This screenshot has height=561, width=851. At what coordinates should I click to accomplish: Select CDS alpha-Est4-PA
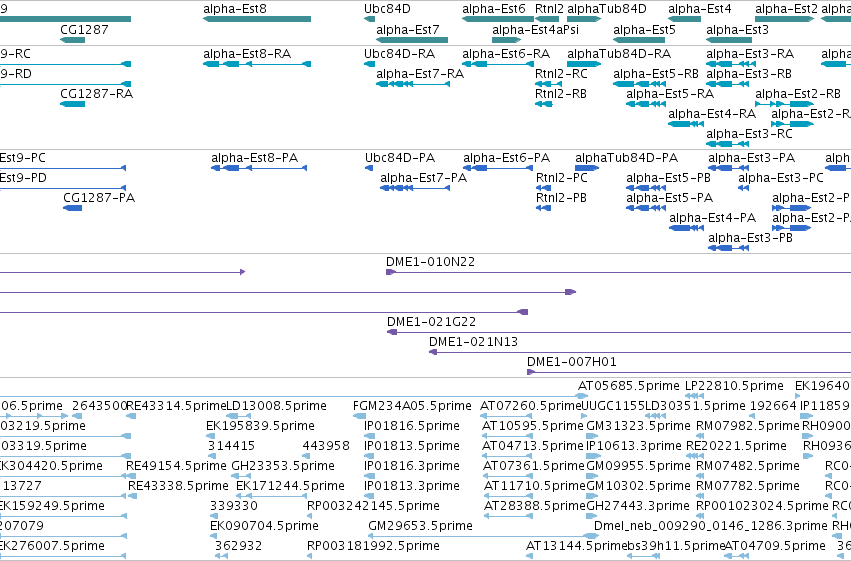pos(687,228)
